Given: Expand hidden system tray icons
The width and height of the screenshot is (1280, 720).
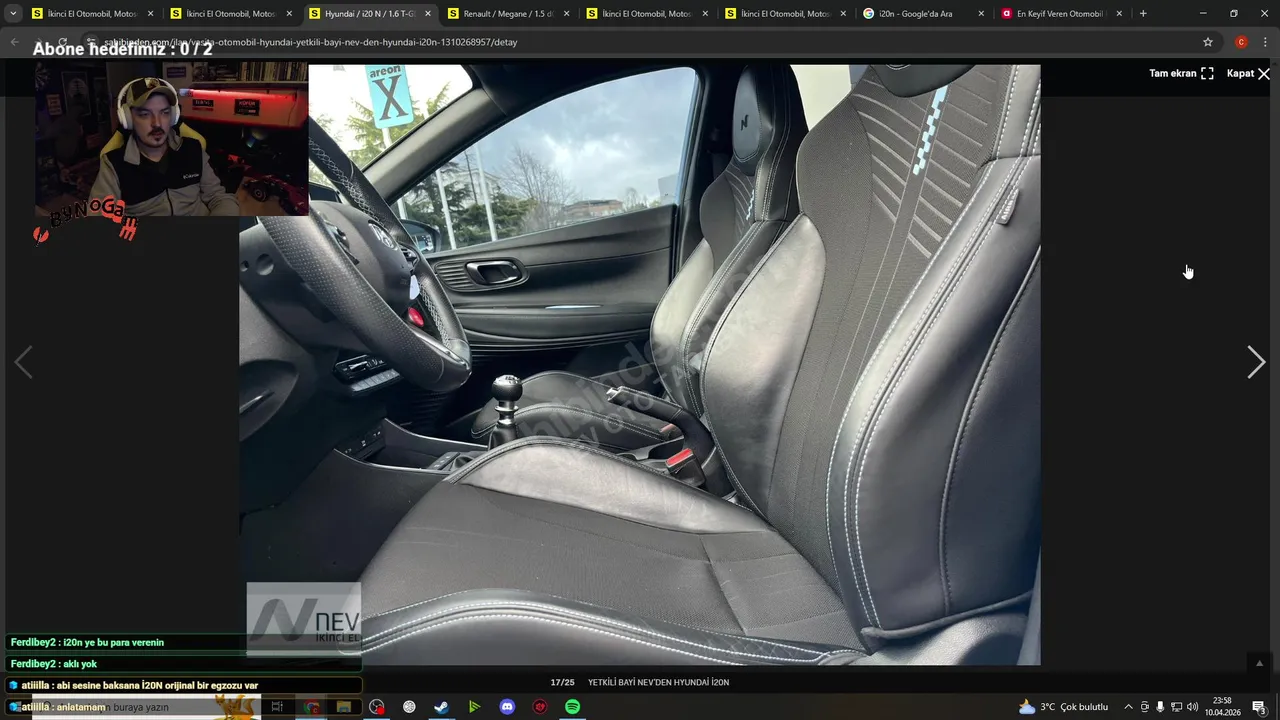Looking at the screenshot, I should coord(1128,707).
